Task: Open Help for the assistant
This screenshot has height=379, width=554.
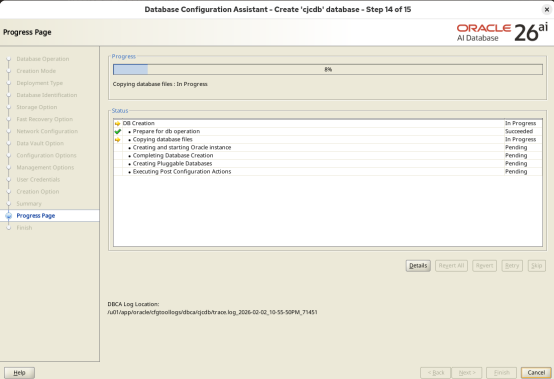Action: [19, 373]
